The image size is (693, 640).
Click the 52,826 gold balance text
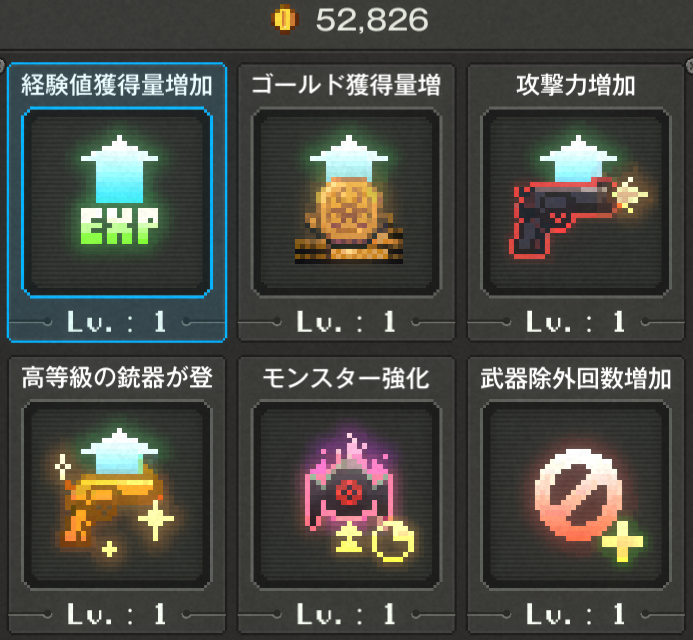pyautogui.click(x=372, y=20)
